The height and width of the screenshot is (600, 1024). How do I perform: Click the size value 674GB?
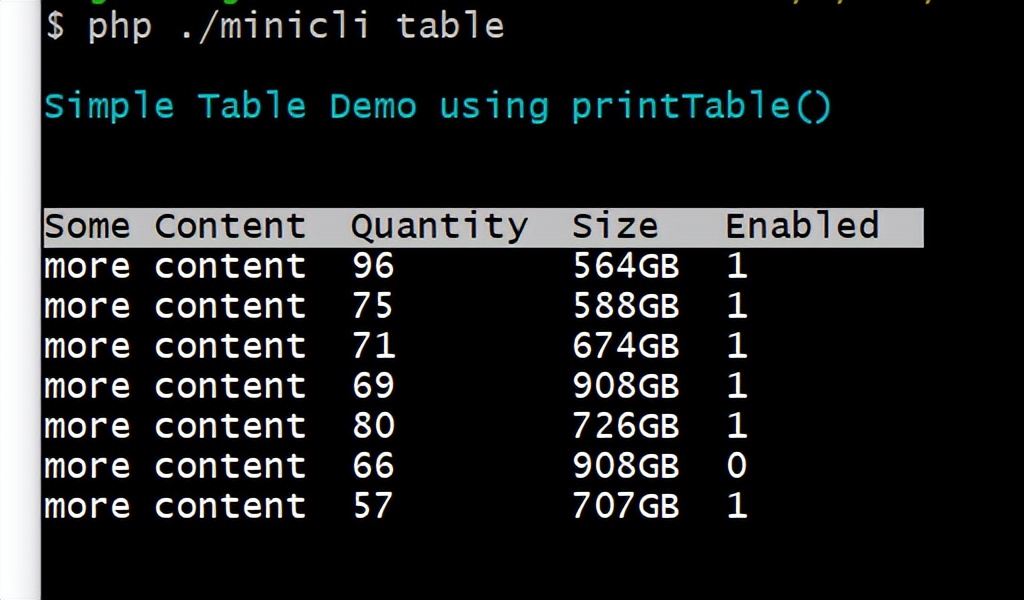[626, 346]
